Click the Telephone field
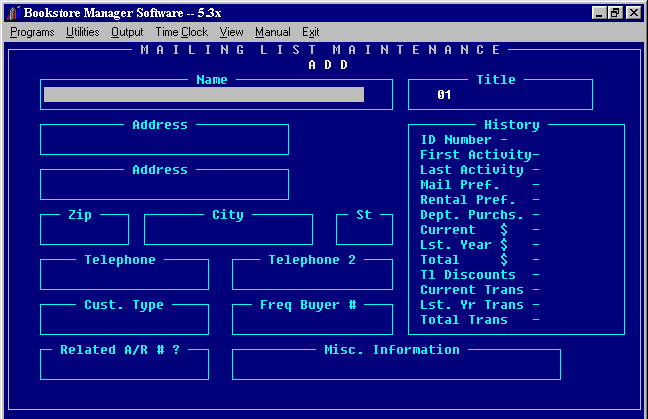 124,275
